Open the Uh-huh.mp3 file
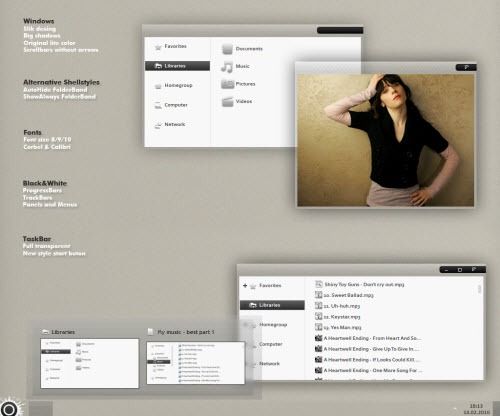 [x=337, y=306]
